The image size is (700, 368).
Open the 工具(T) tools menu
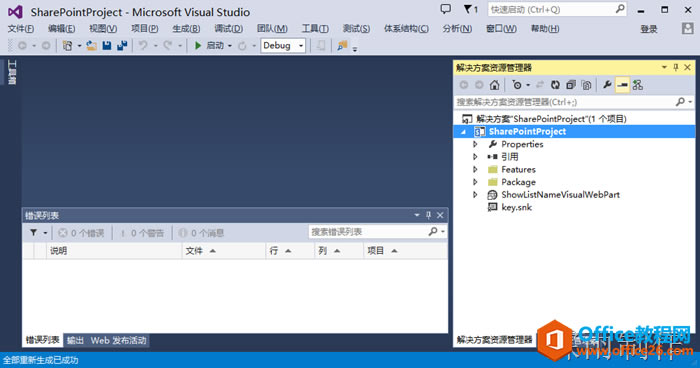tap(315, 29)
